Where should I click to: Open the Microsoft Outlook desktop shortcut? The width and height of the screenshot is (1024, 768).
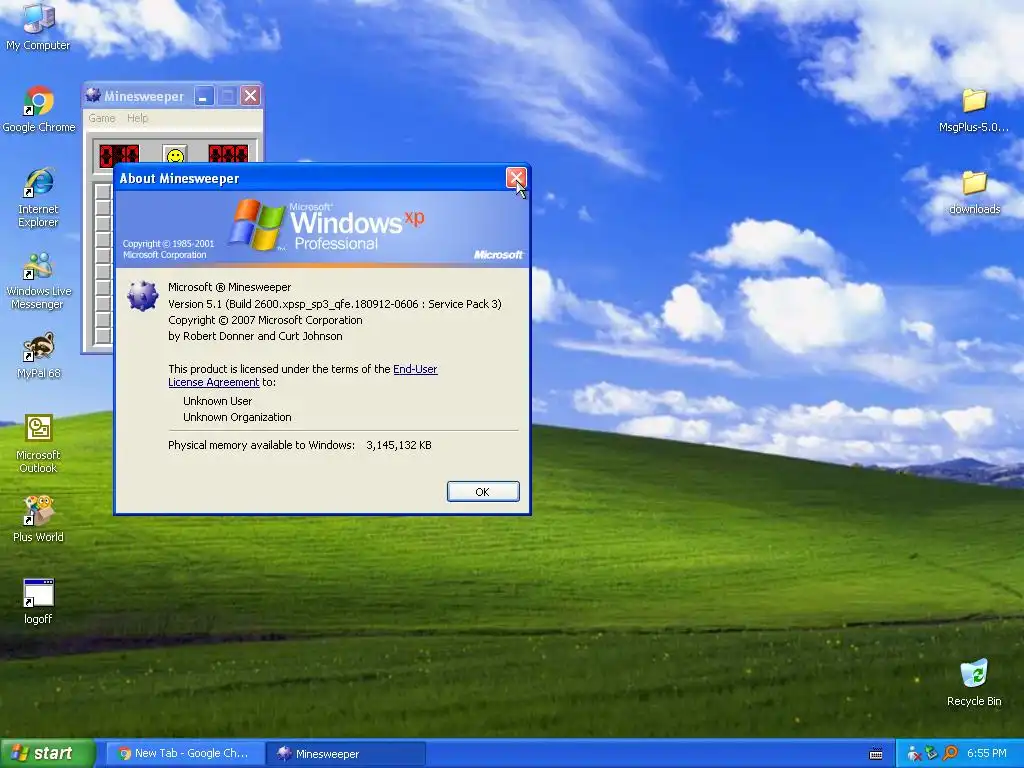[x=39, y=443]
